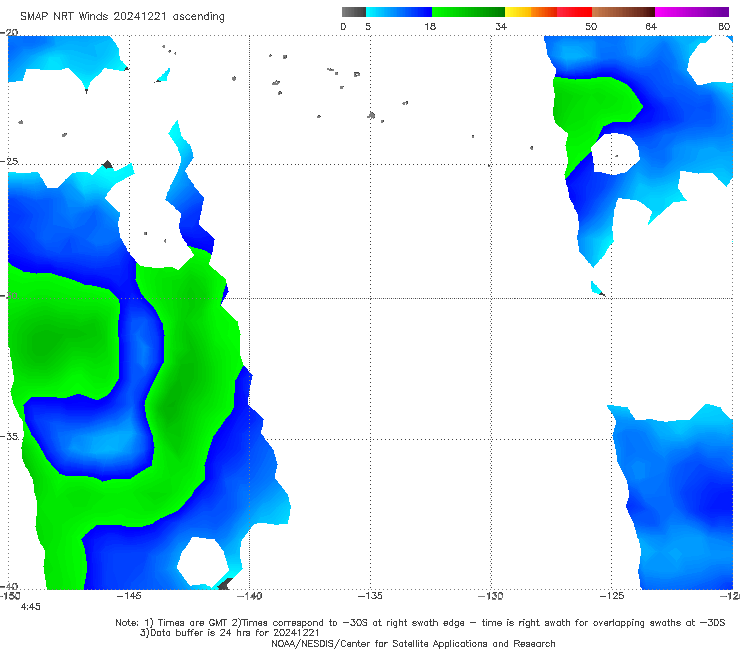Click the NOAA/NESDIS credit line
The width and height of the screenshot is (740, 650).
coord(413,643)
